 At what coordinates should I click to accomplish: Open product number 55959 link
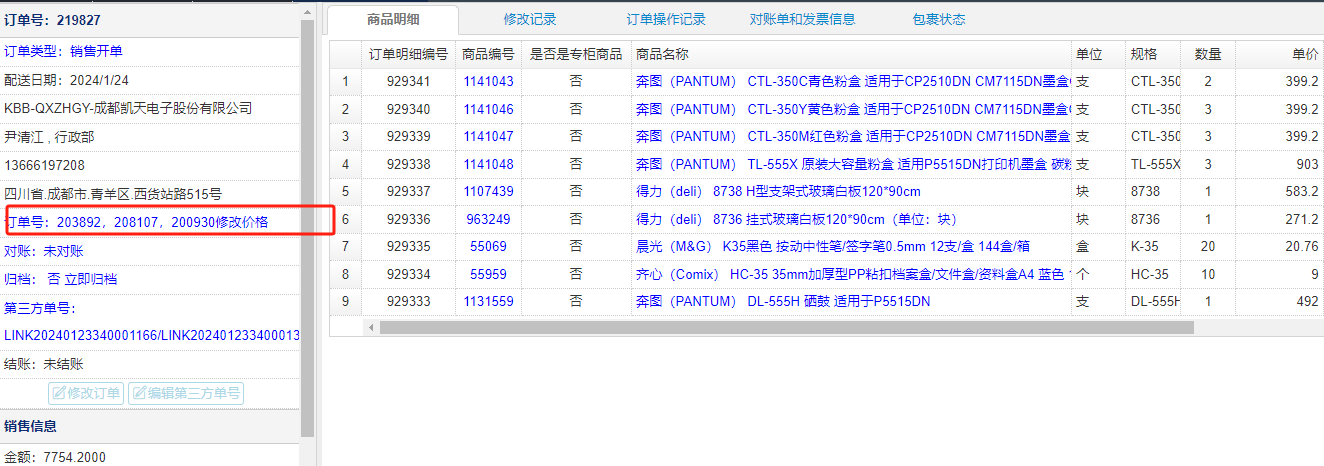pos(488,274)
